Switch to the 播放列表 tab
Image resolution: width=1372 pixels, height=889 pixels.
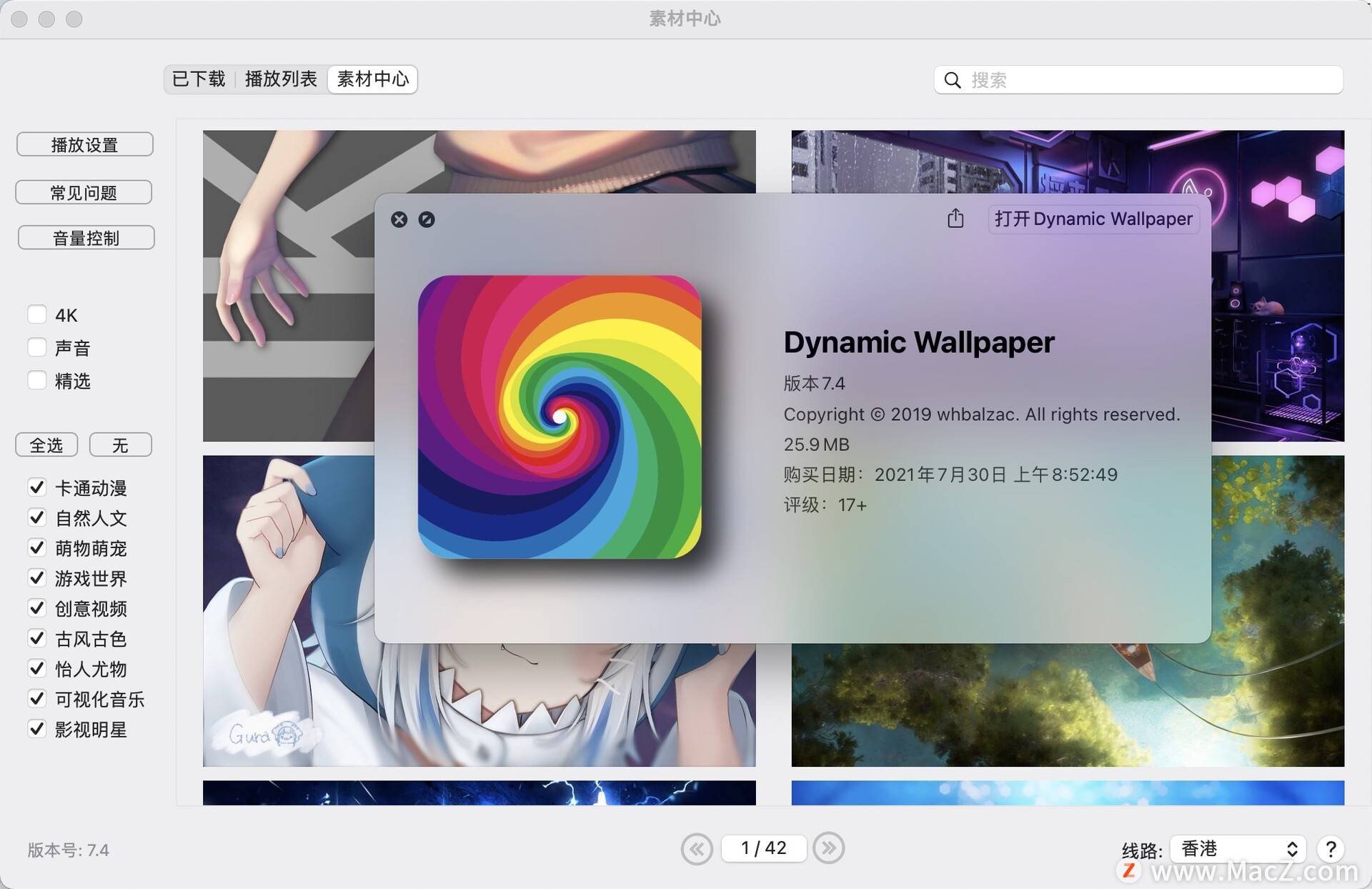pyautogui.click(x=281, y=79)
